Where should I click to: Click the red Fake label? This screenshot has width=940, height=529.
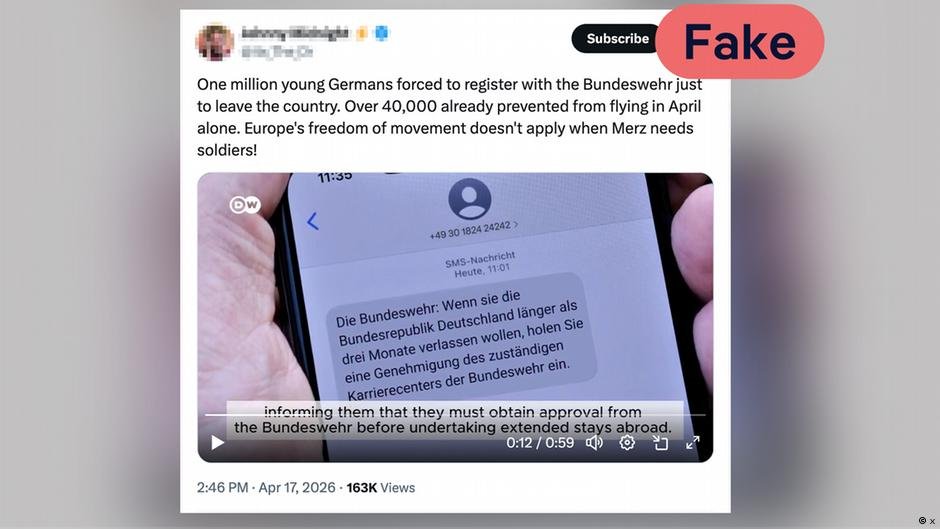click(x=740, y=41)
